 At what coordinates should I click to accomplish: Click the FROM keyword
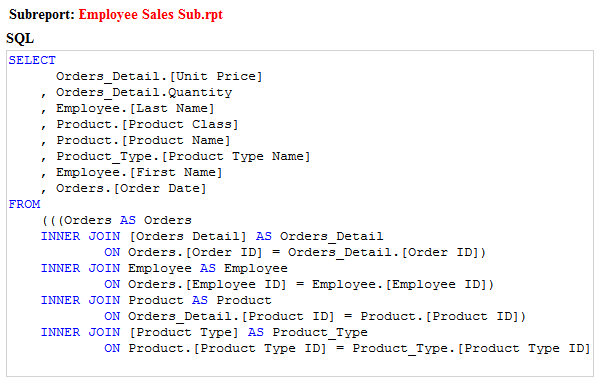click(x=25, y=204)
